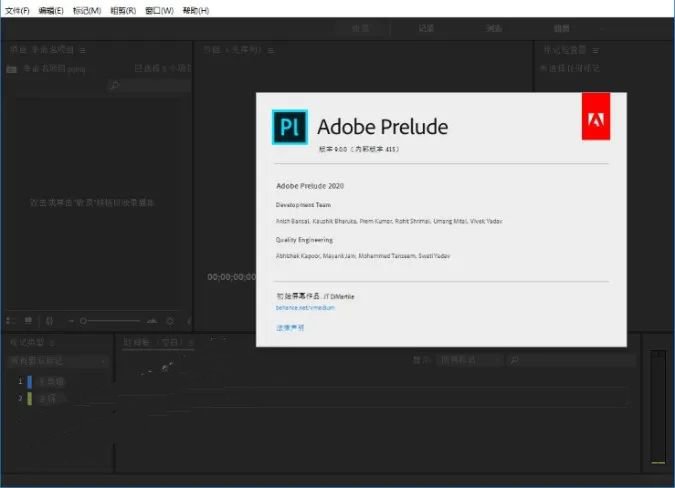Screen dimensions: 675x488
Task: Click the Adobe Prelude 2020 text
Action: coord(310,186)
